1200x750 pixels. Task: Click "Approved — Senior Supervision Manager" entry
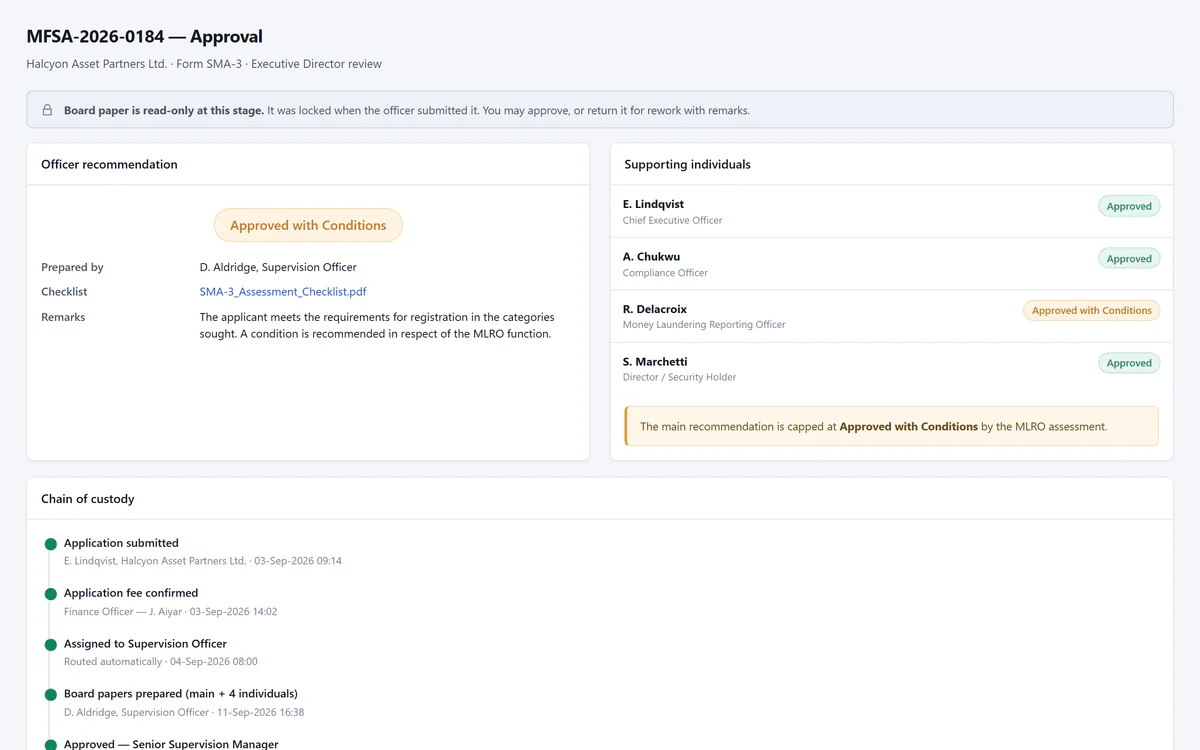[x=171, y=744]
